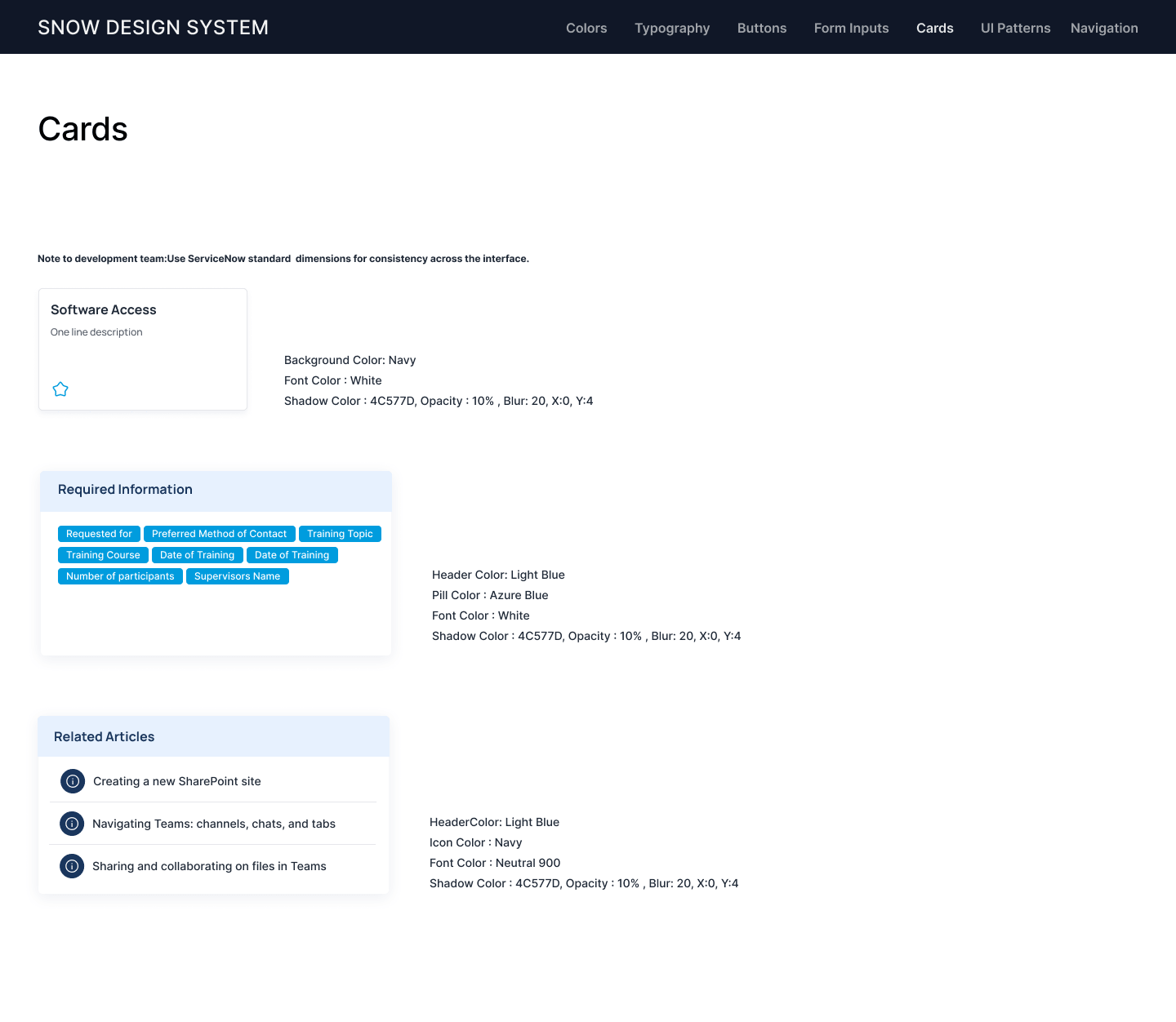Image resolution: width=1176 pixels, height=1022 pixels.
Task: Click the star favorite icon on Software Access card
Action: tap(60, 389)
